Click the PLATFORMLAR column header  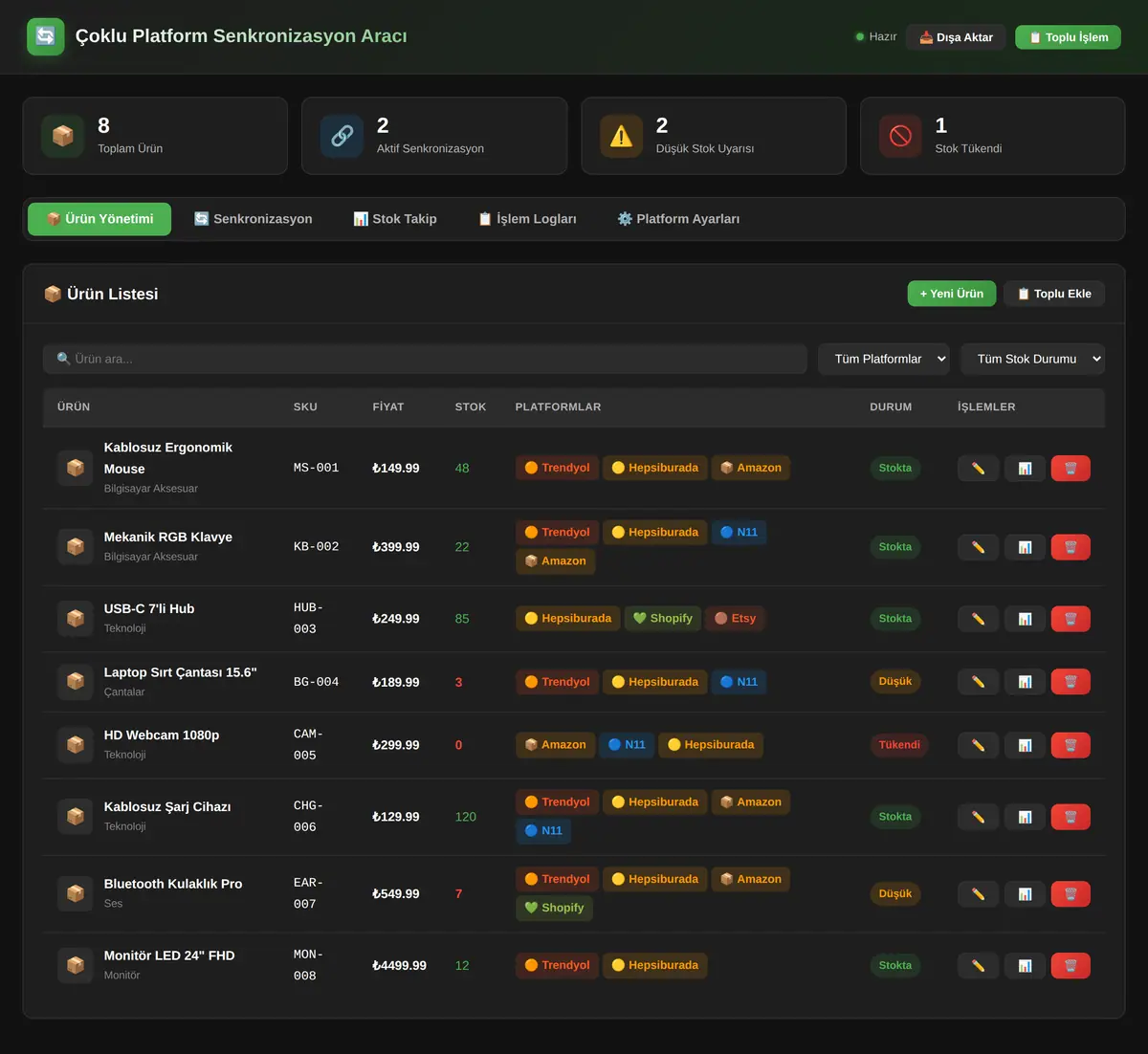click(x=558, y=407)
